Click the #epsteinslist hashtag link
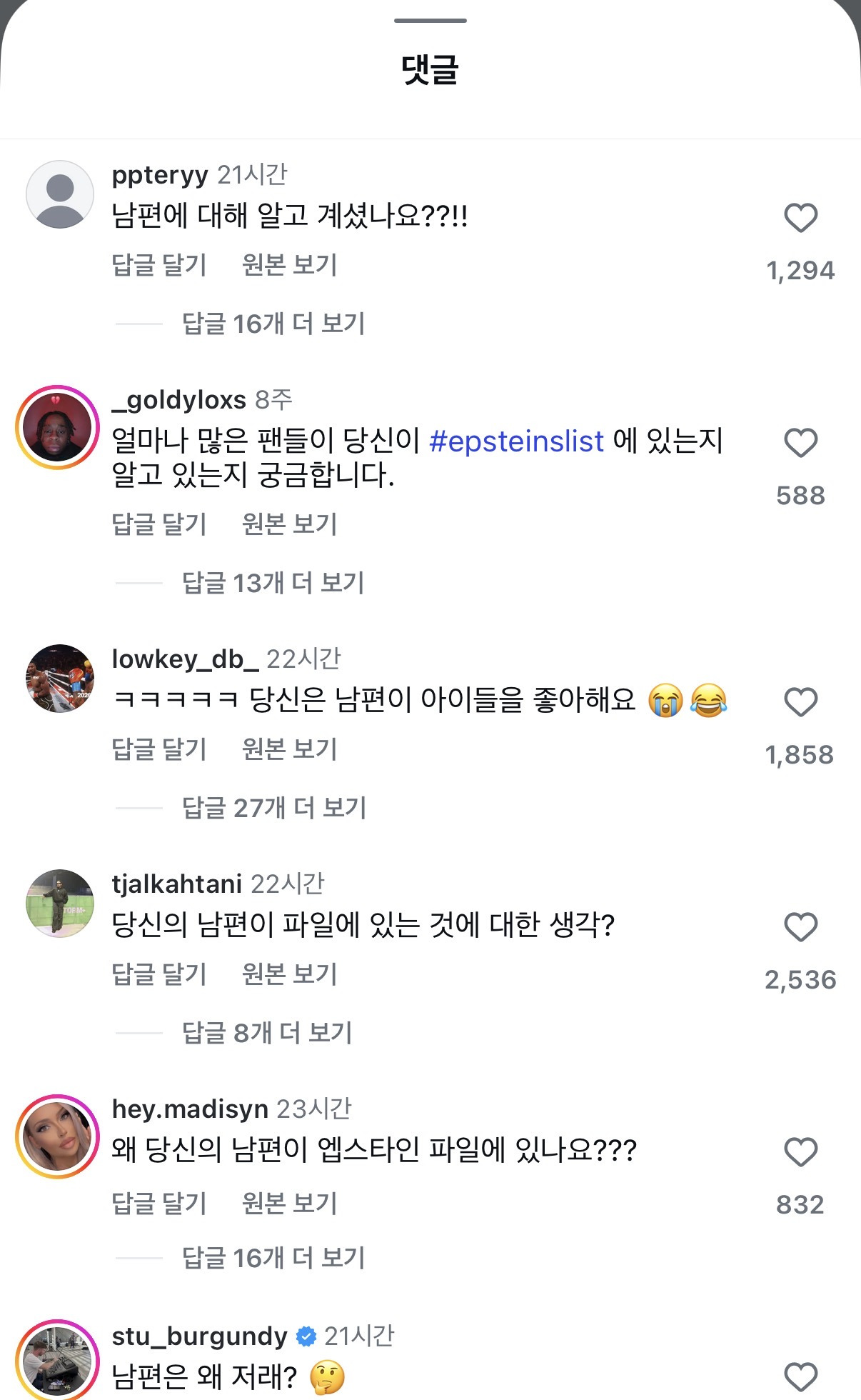This screenshot has height=1400, width=861. click(x=517, y=441)
